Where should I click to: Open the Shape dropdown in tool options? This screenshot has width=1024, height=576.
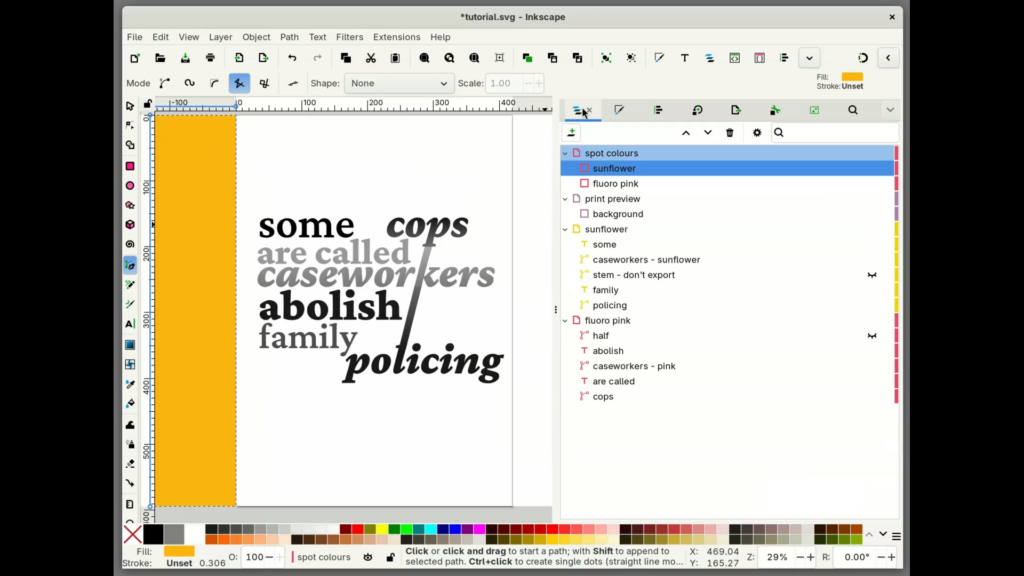pos(399,83)
